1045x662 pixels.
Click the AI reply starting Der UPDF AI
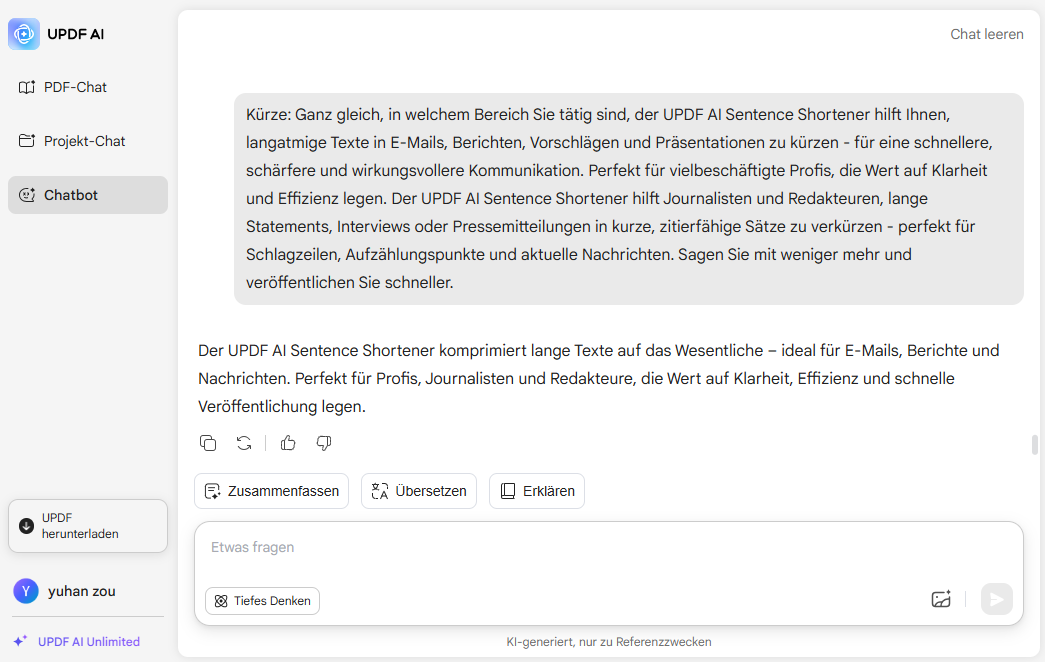[x=598, y=379]
